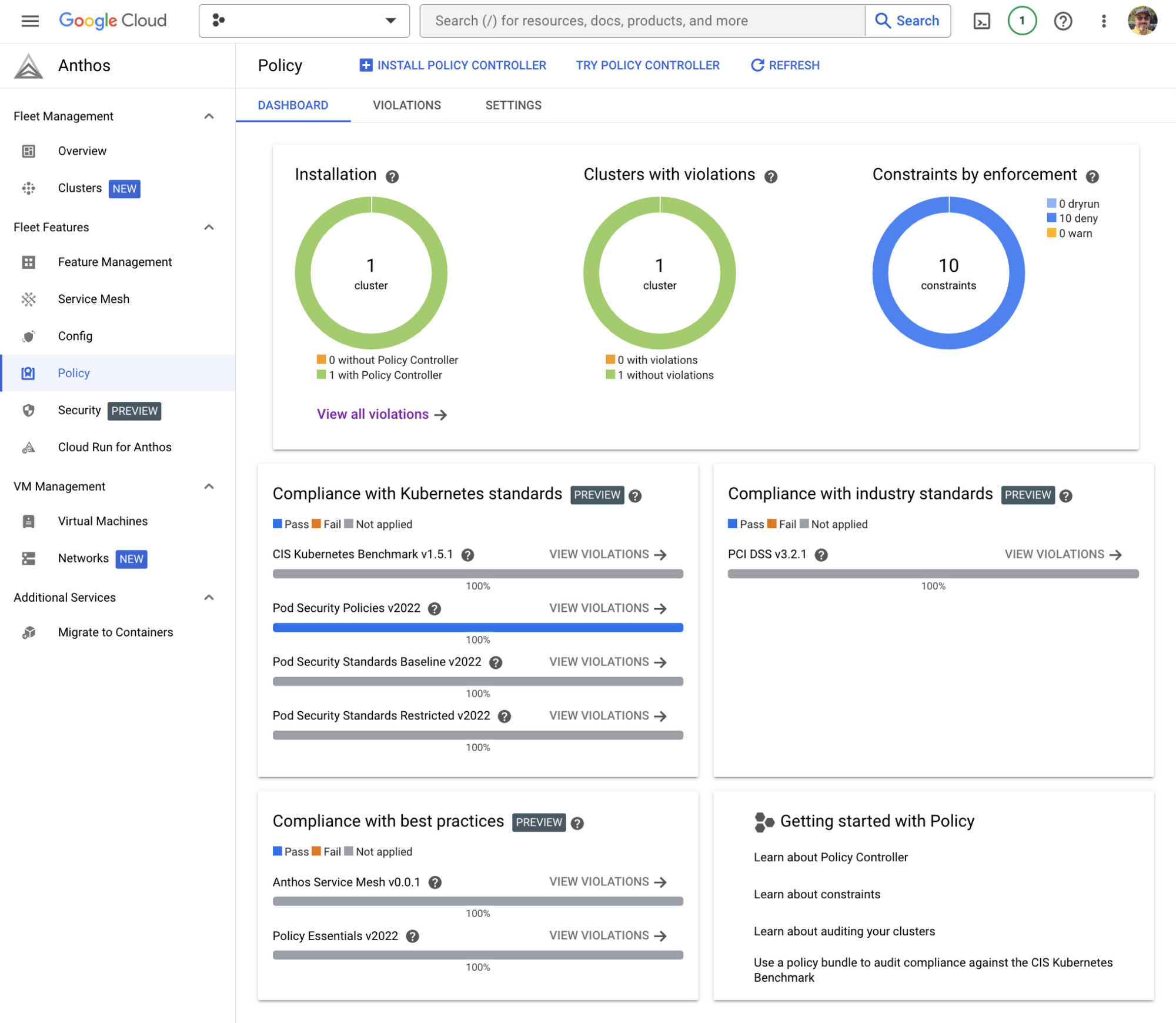Click the Virtual Machines sidebar icon
This screenshot has height=1023, width=1176.
(x=28, y=522)
